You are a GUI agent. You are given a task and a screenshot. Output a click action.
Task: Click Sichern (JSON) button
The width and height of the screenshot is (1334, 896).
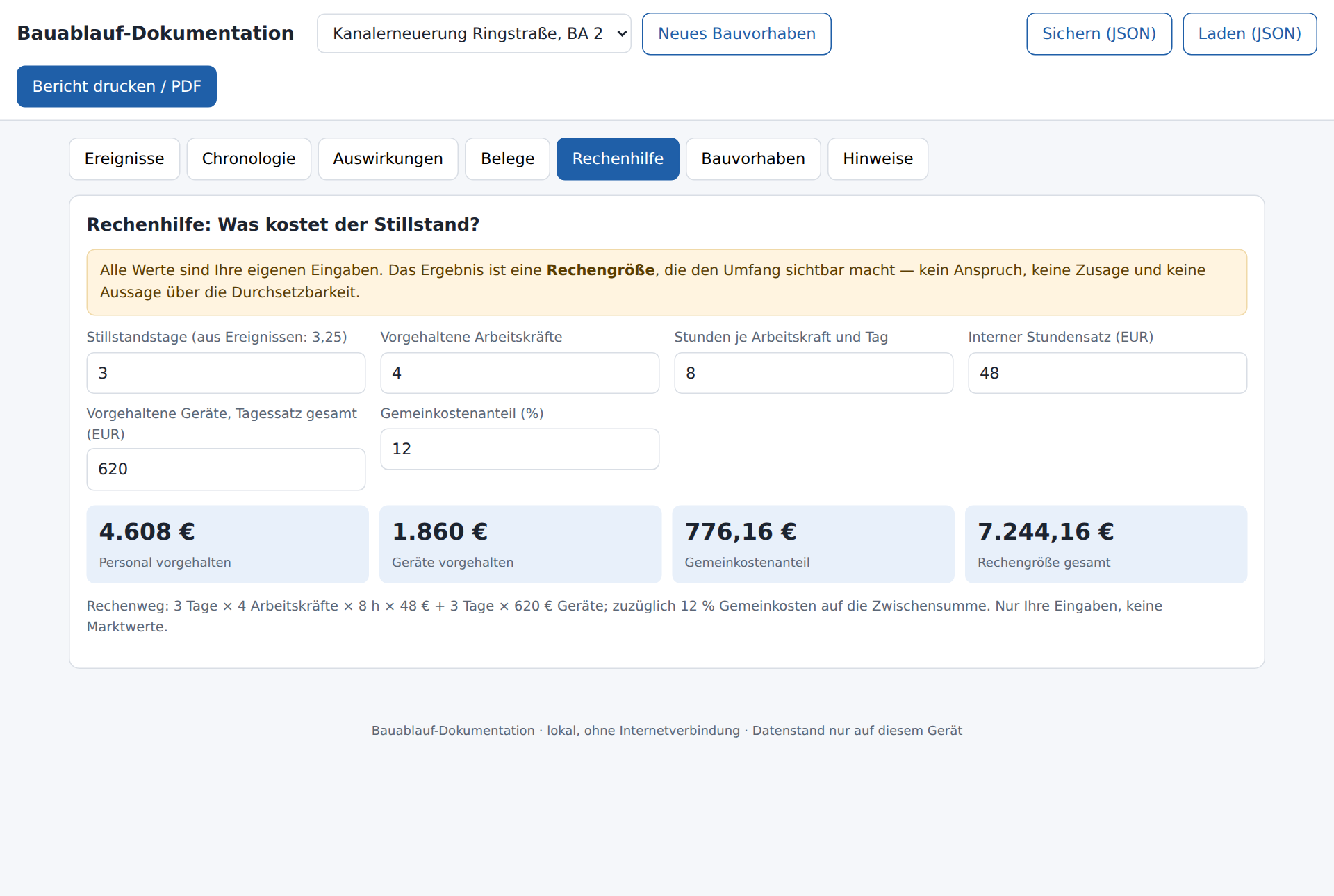(x=1099, y=33)
